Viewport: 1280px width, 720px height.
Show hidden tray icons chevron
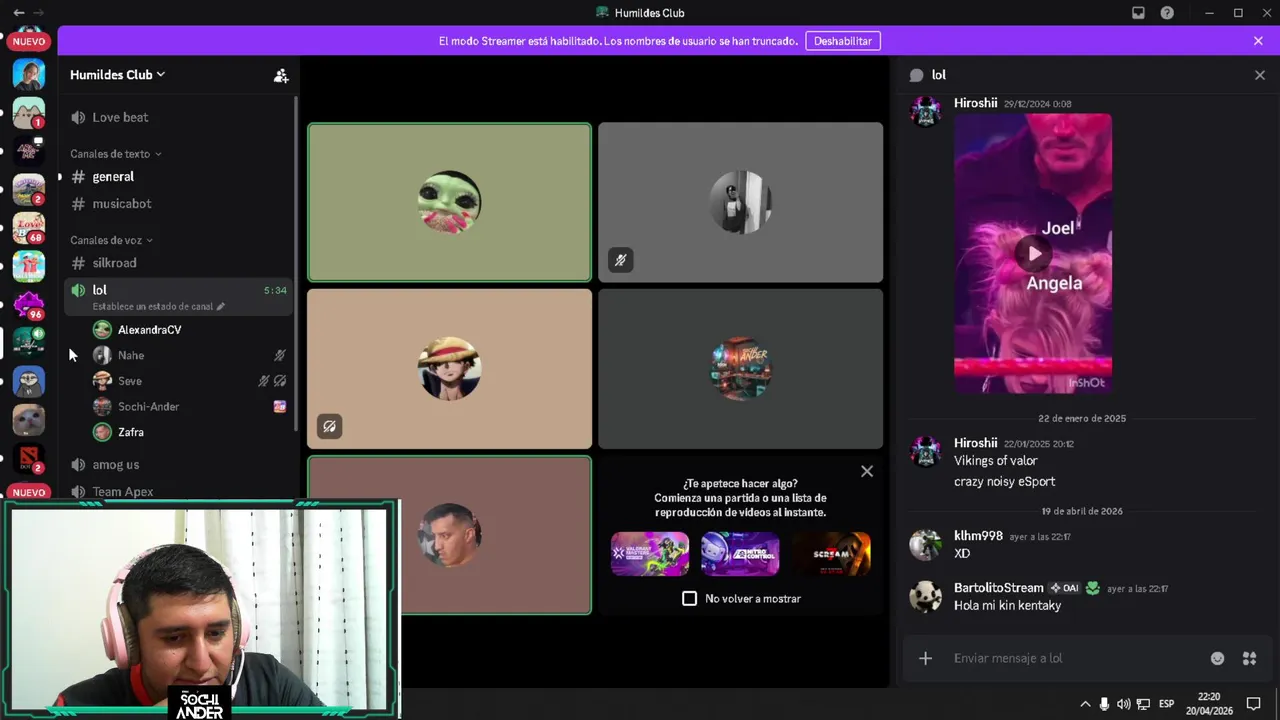click(1085, 704)
